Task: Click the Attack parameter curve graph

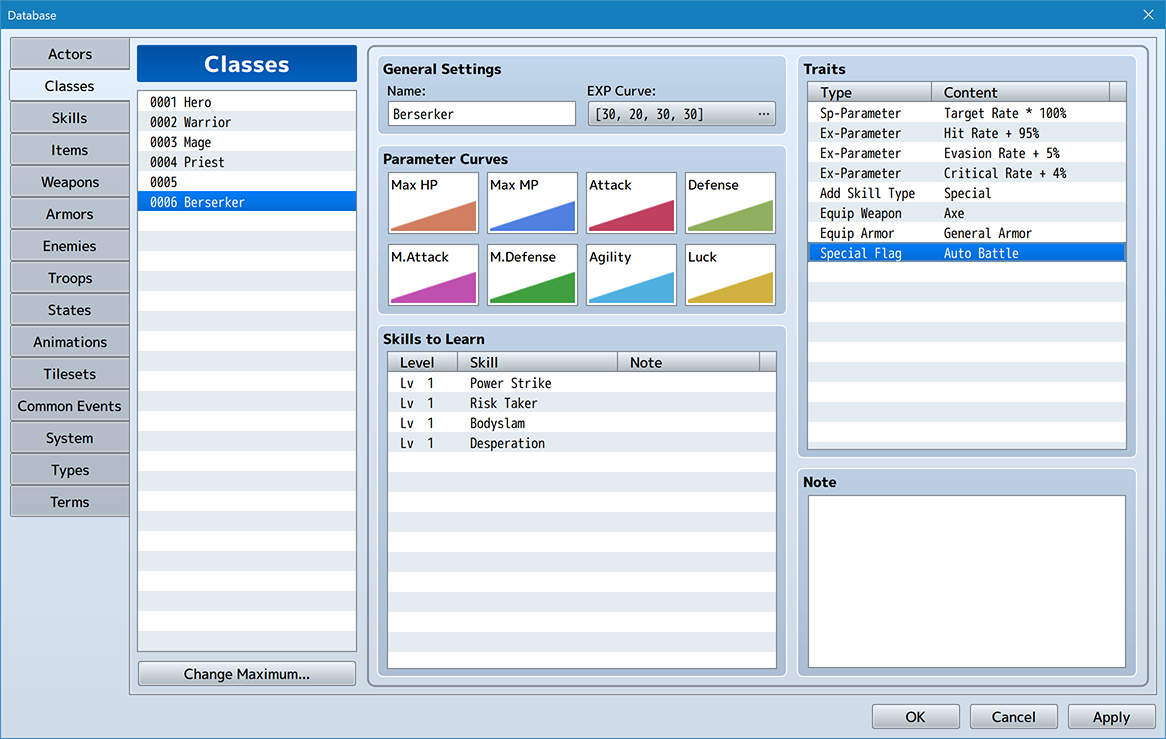Action: 631,203
